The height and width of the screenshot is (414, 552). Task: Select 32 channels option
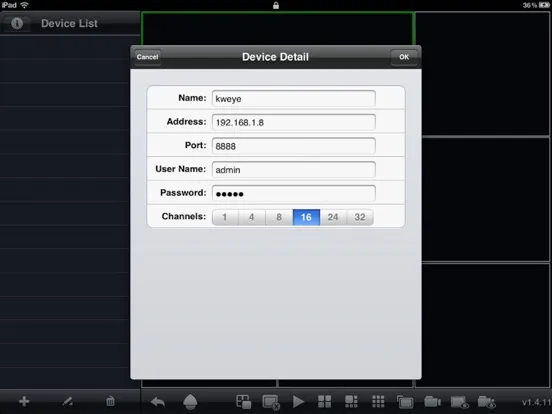[360, 217]
